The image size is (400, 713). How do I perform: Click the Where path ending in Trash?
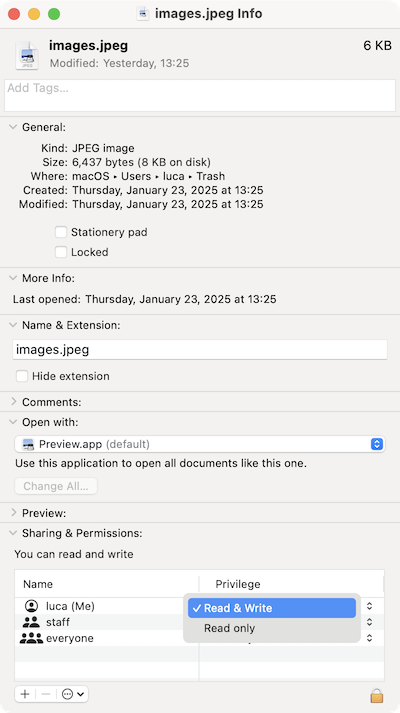click(149, 176)
